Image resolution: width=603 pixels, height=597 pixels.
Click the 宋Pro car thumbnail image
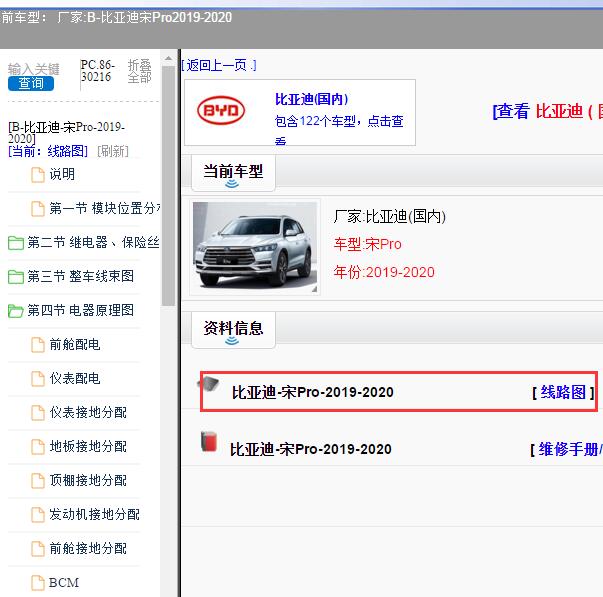pos(255,247)
